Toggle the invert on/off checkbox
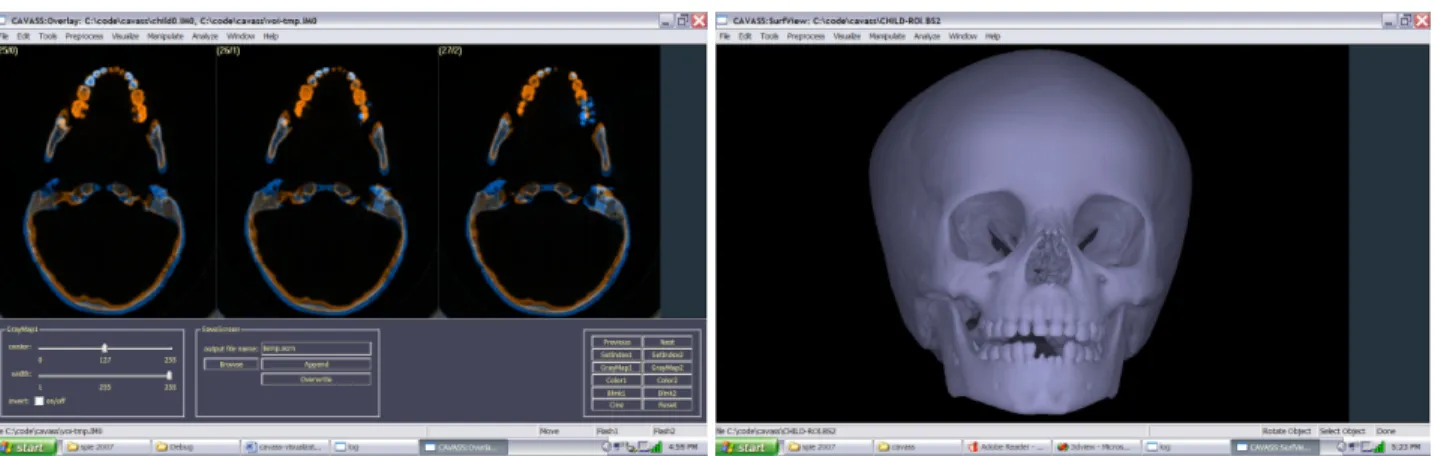This screenshot has height=456, width=1435. tap(39, 401)
